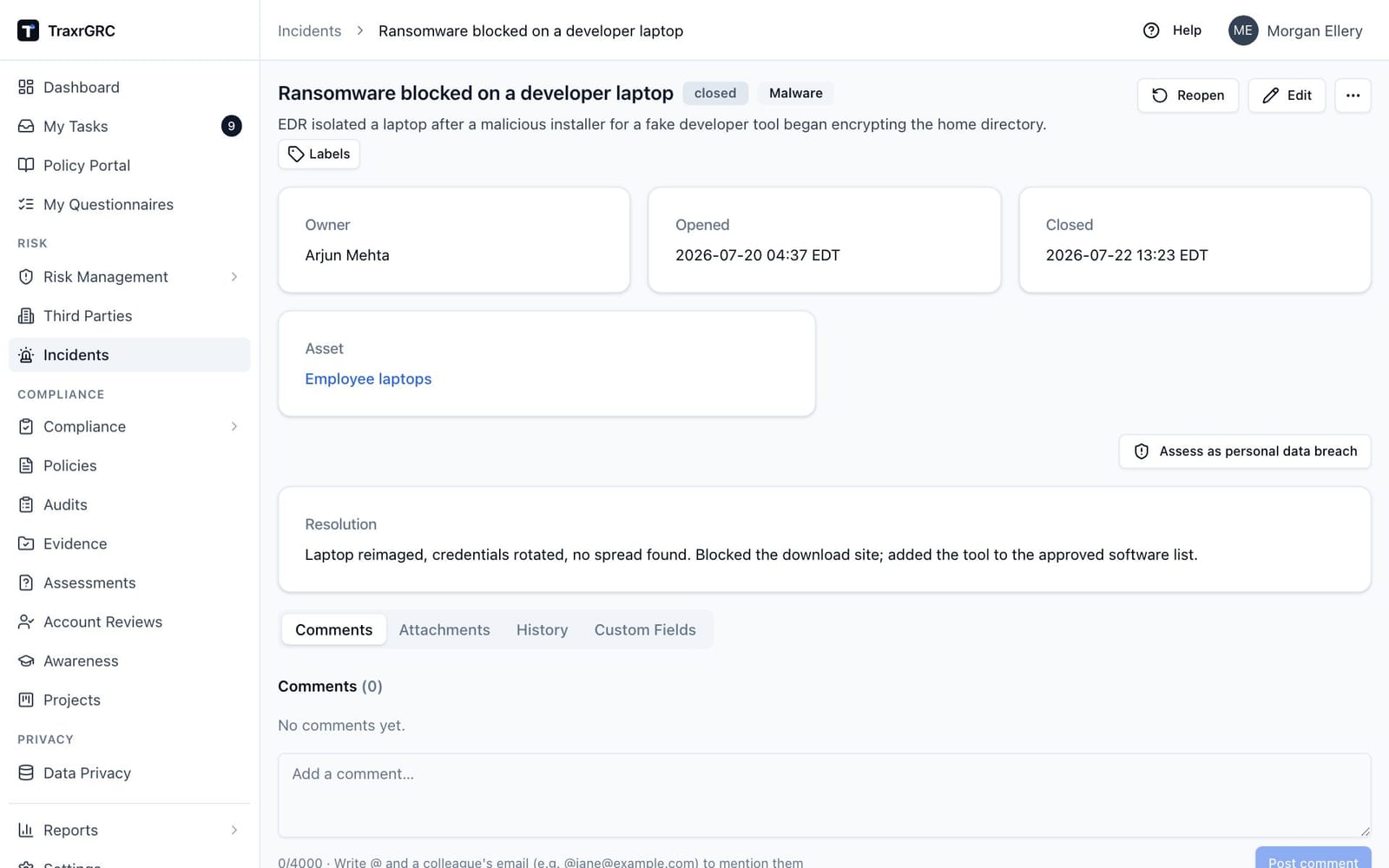Expand the Reports submenu chevron
The height and width of the screenshot is (868, 1389).
234,830
